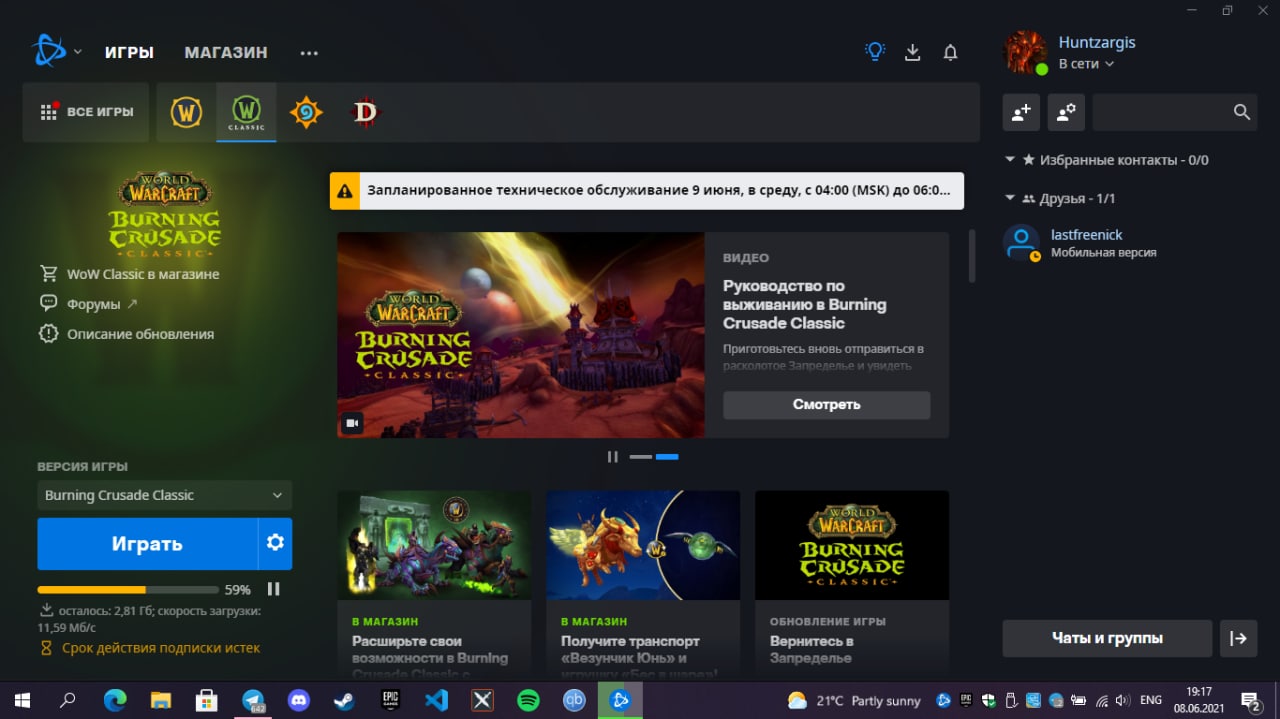Viewport: 1280px width, 719px height.
Task: Open the Вернитесь в Запределье update card
Action: pos(852,583)
